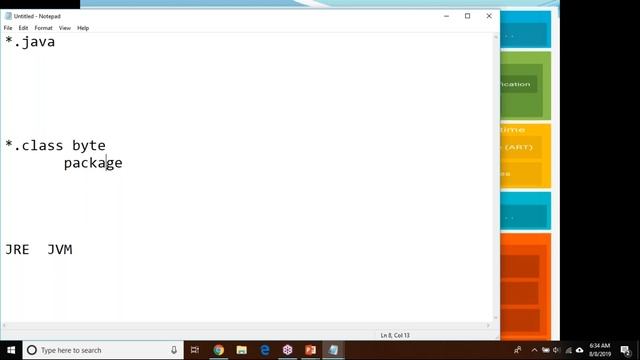The height and width of the screenshot is (360, 640).
Task: Open the View menu in Notepad
Action: click(64, 28)
